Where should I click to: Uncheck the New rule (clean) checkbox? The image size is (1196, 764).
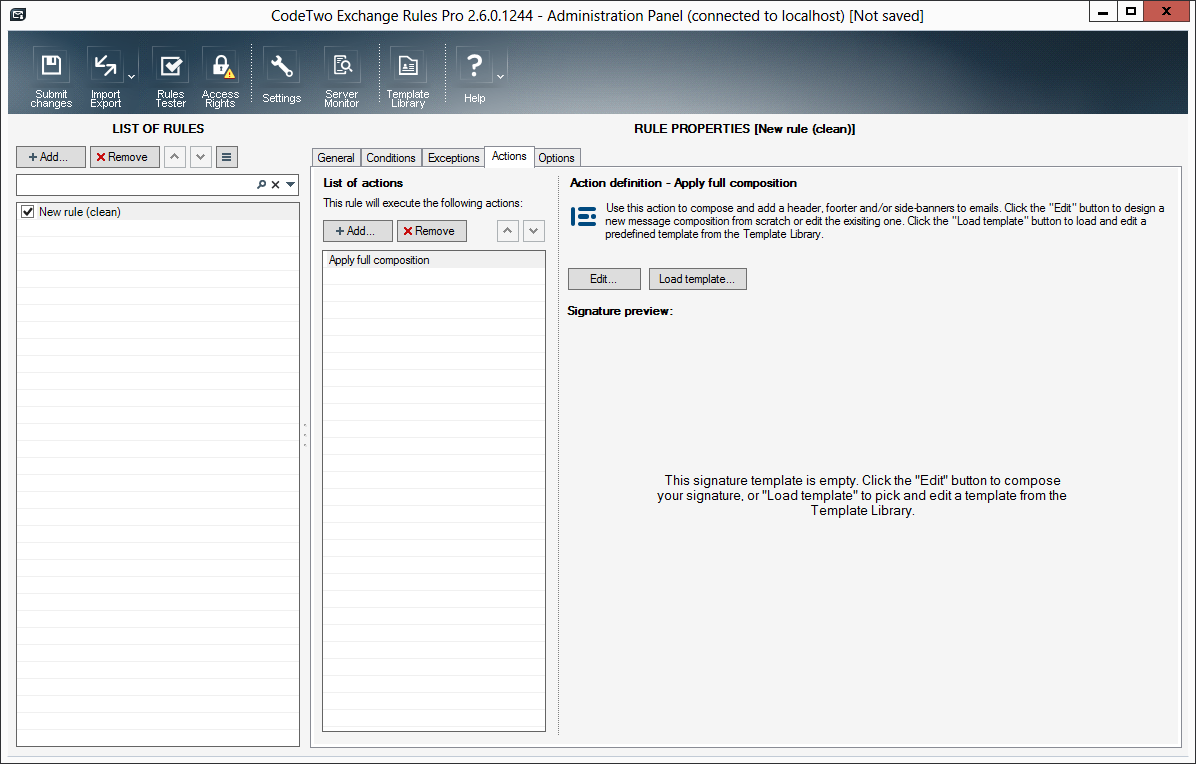click(x=28, y=212)
